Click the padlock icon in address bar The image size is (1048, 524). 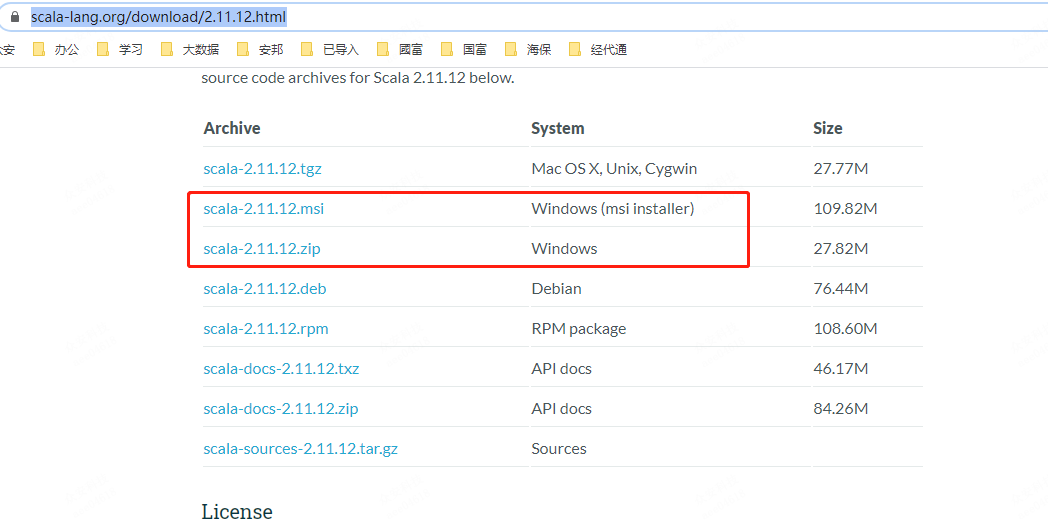point(15,17)
